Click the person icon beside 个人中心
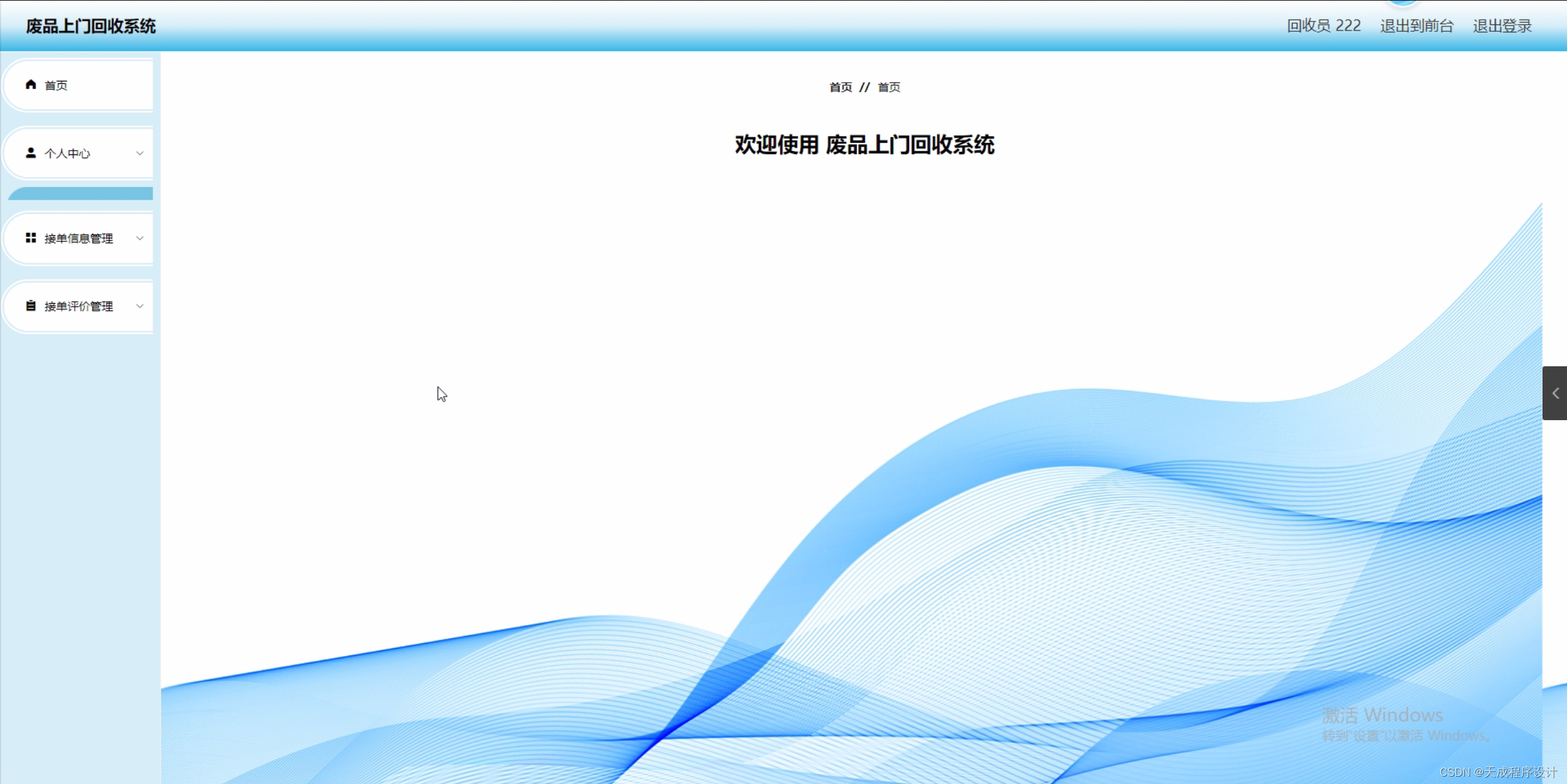This screenshot has height=784, width=1567. tap(31, 153)
